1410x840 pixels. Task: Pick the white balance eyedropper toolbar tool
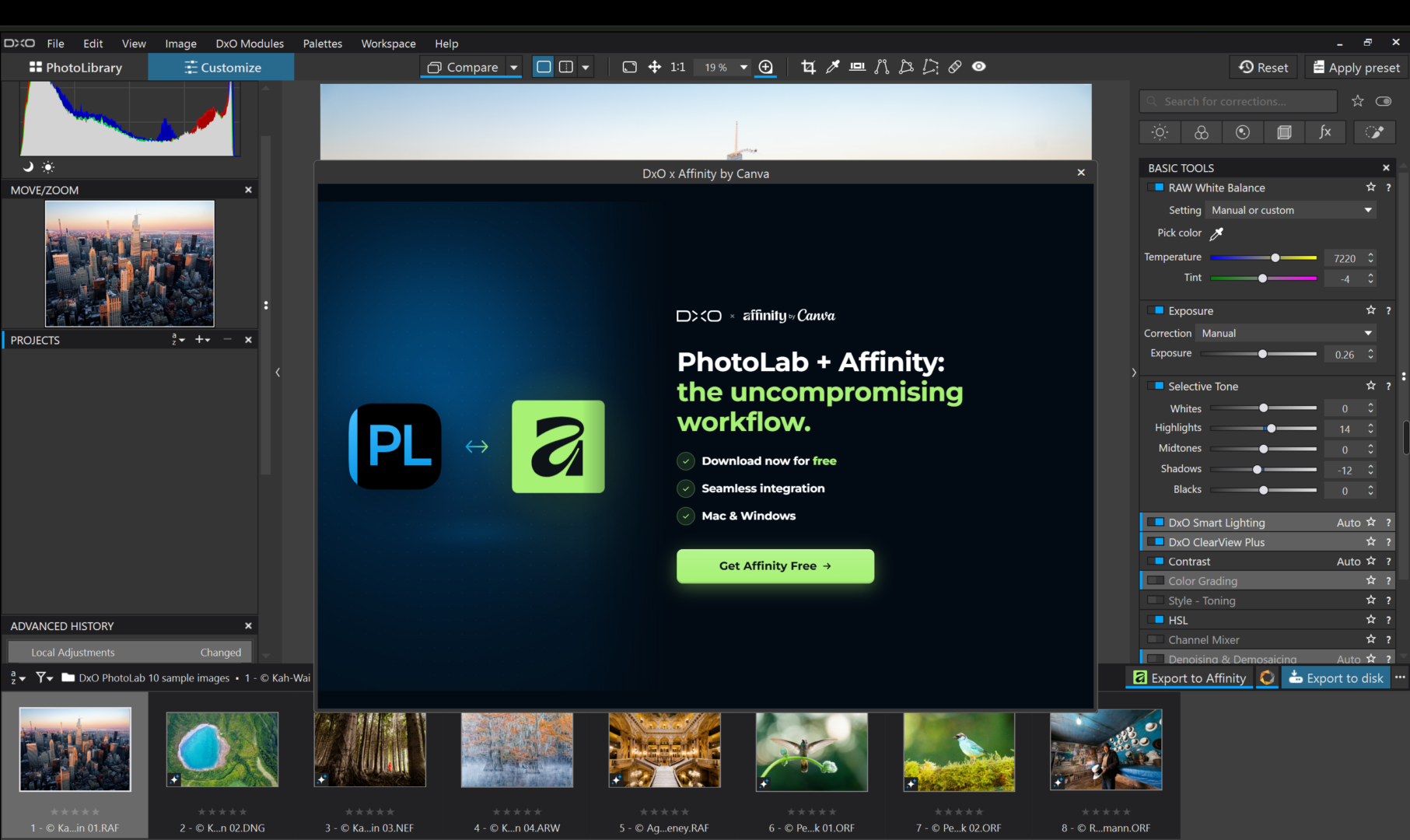[x=832, y=67]
